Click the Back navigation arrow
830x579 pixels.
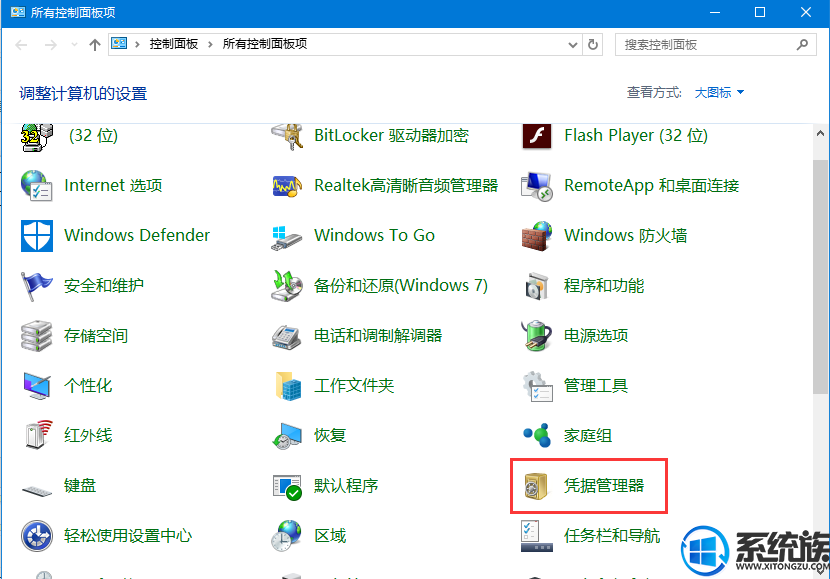coord(21,45)
